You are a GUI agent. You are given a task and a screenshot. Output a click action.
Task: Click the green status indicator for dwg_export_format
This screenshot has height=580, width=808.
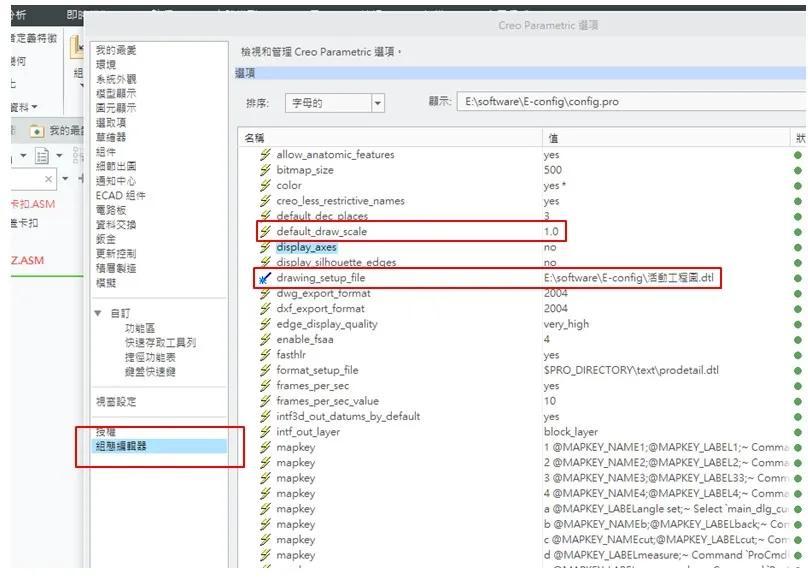pos(795,293)
